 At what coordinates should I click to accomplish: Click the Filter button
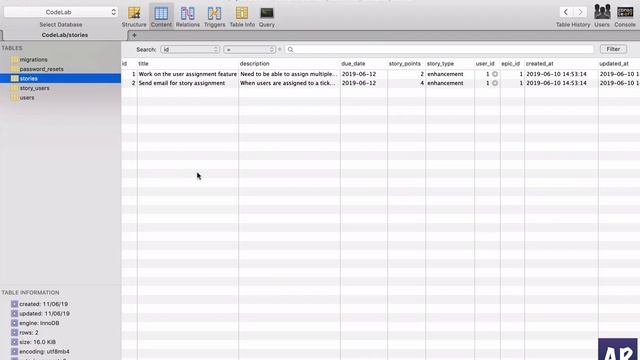[x=613, y=49]
